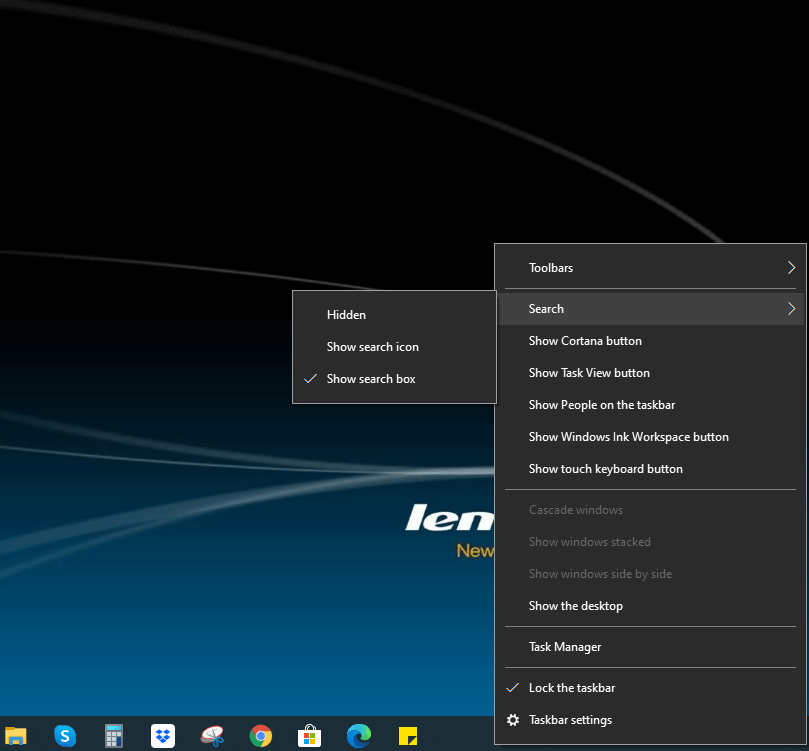Toggle Show Windows Ink Workspace button
The image size is (809, 751).
point(650,437)
